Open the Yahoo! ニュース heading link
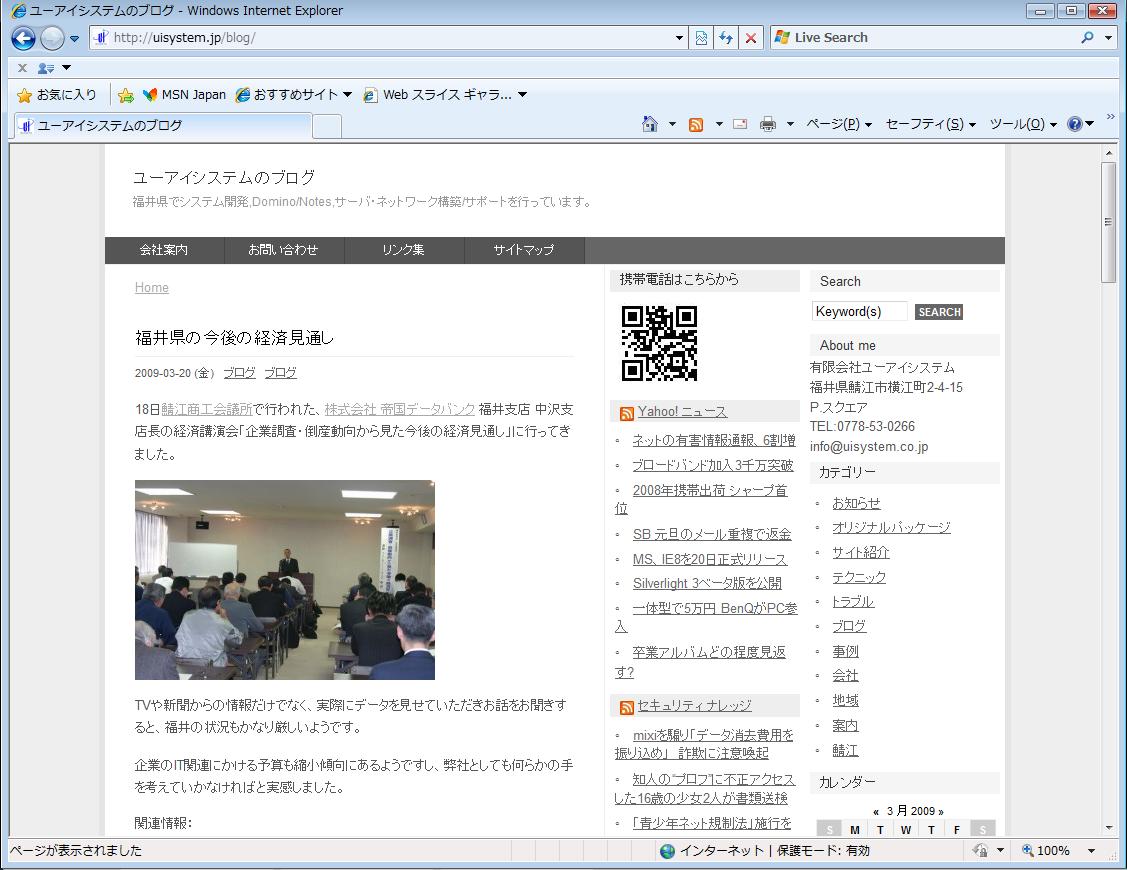This screenshot has height=870, width=1127. point(682,412)
